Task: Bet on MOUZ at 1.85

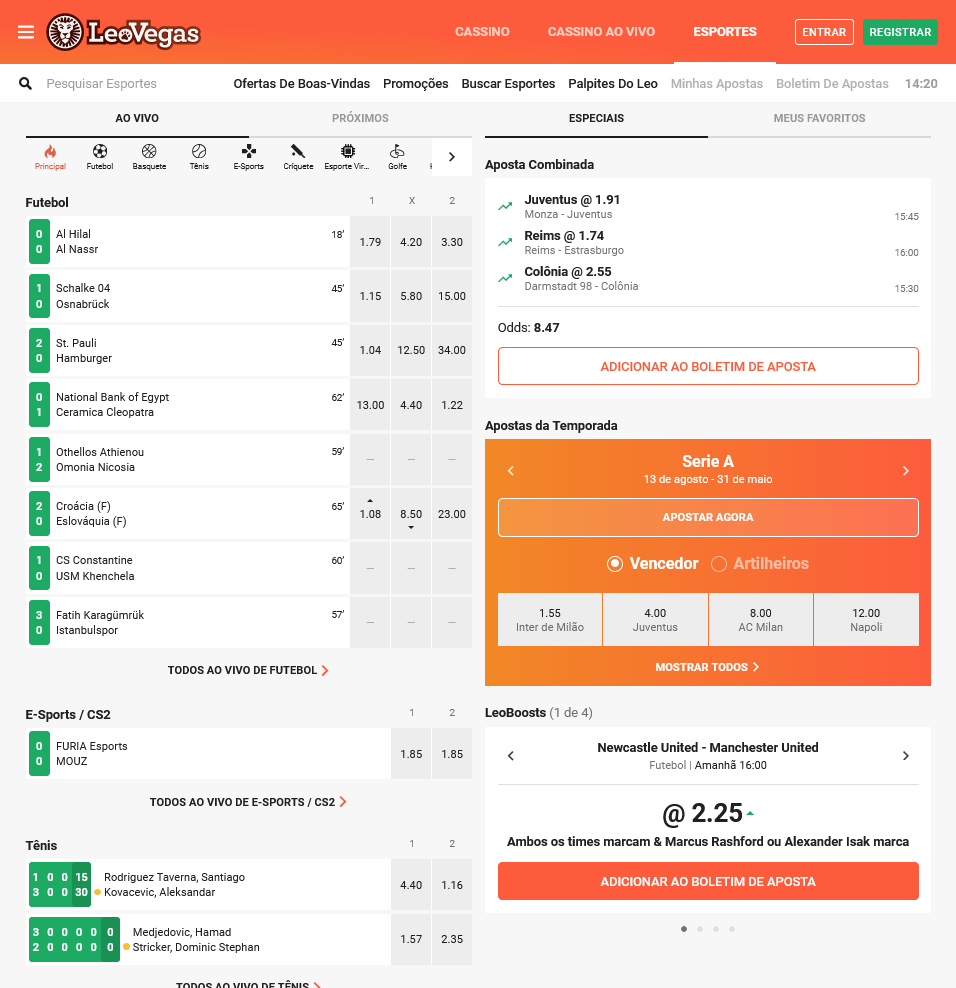Action: [452, 754]
